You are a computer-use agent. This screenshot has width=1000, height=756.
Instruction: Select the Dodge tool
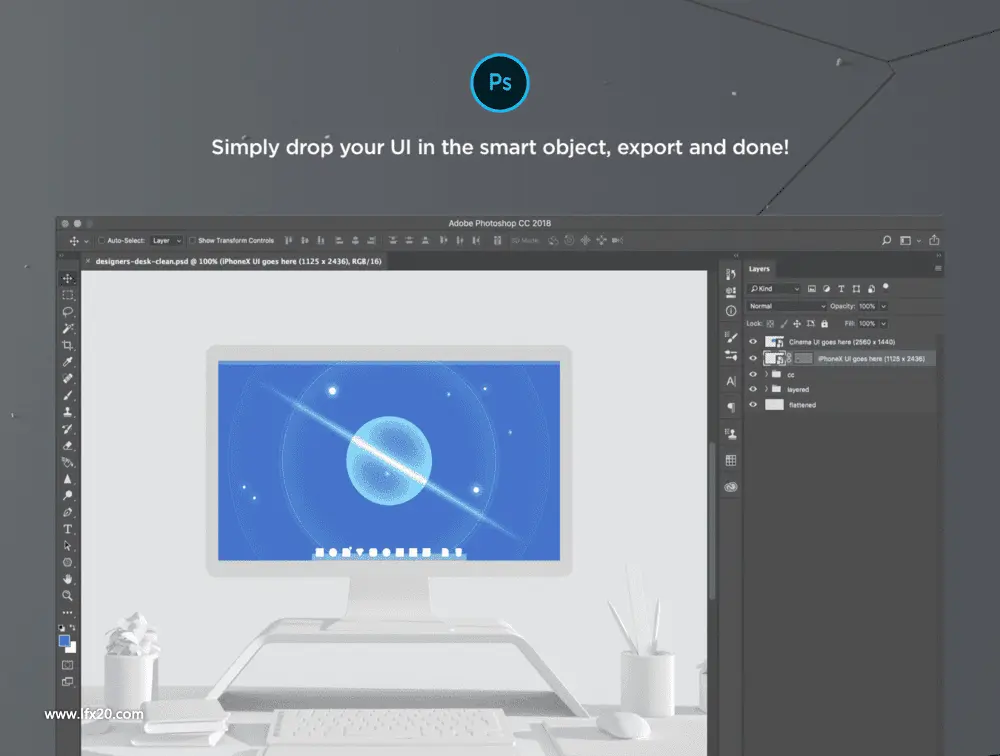67,496
